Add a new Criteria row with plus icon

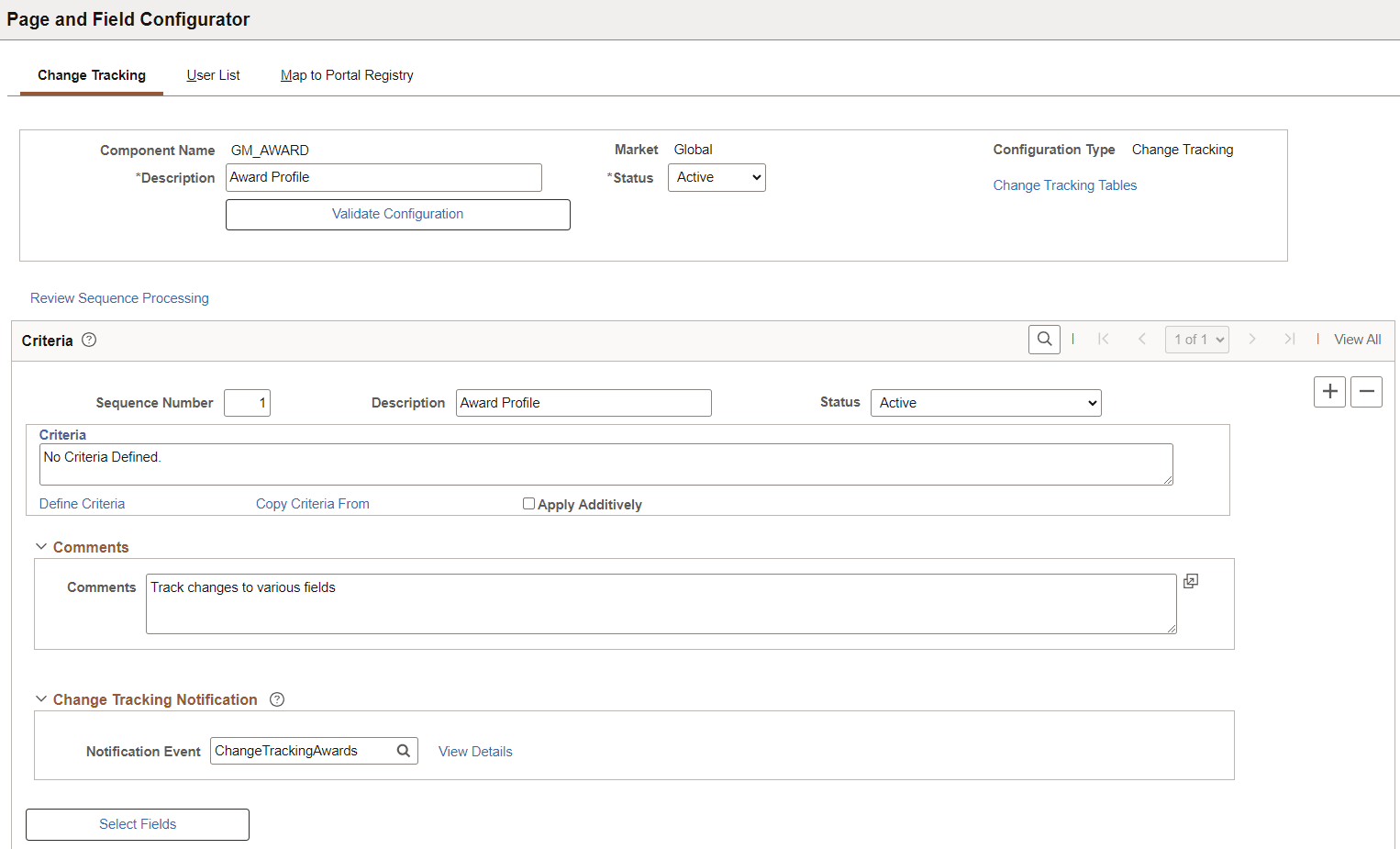click(x=1329, y=391)
